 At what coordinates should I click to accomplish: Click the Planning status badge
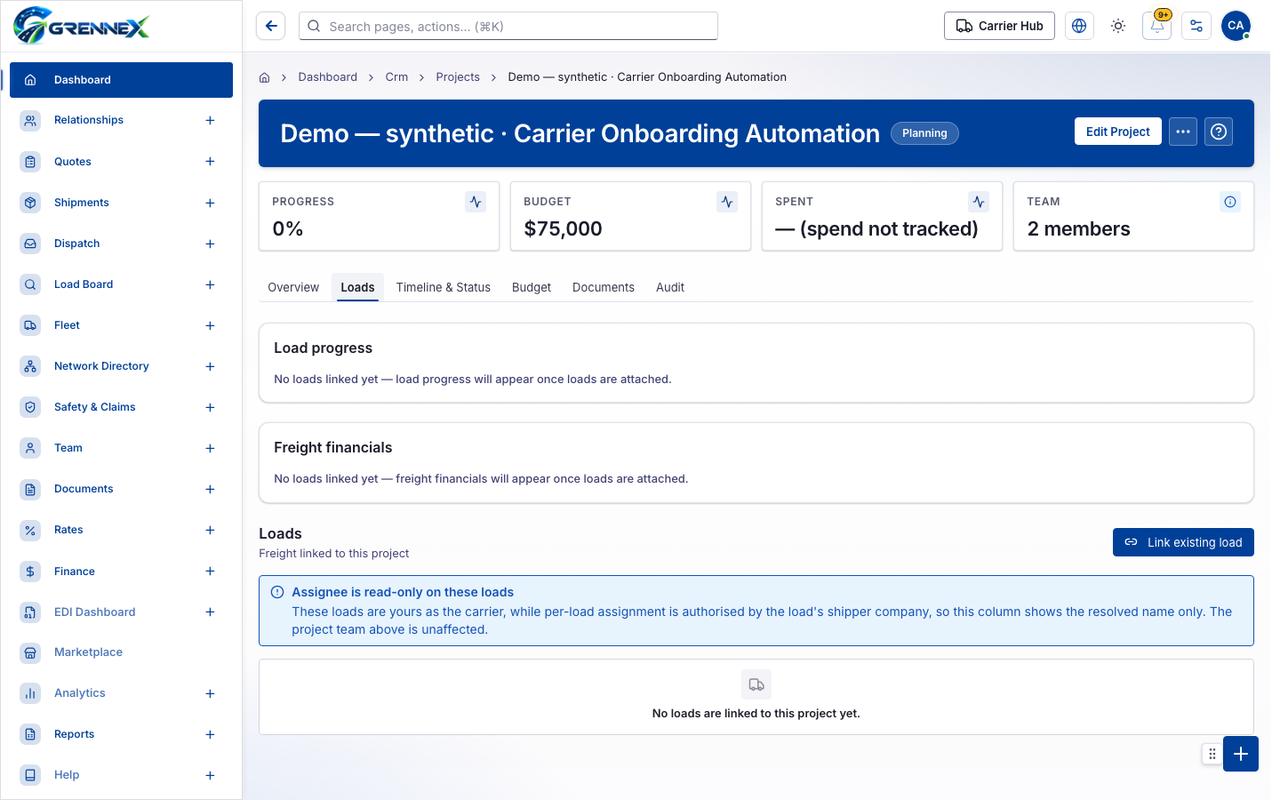click(924, 133)
